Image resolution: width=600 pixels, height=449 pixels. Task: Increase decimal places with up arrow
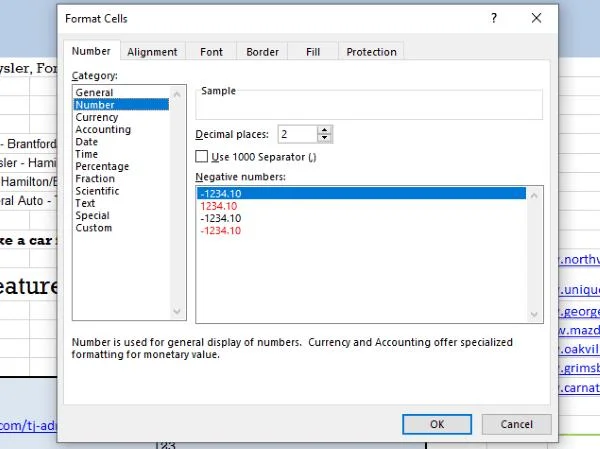325,129
